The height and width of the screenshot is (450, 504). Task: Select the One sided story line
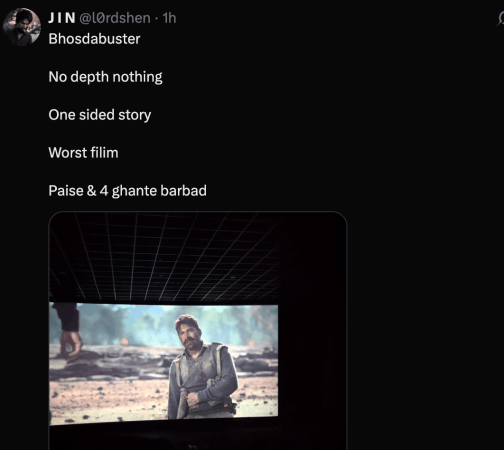[100, 115]
